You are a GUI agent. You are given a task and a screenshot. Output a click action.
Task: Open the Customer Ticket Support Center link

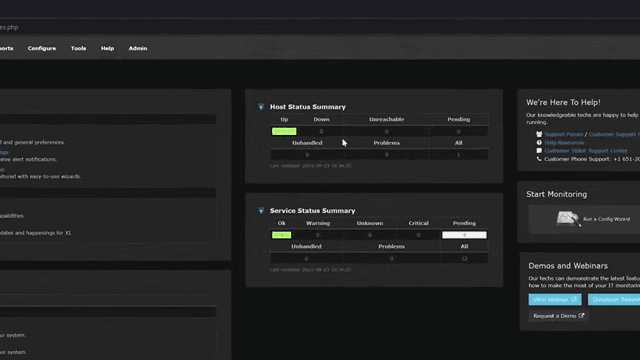coord(586,151)
